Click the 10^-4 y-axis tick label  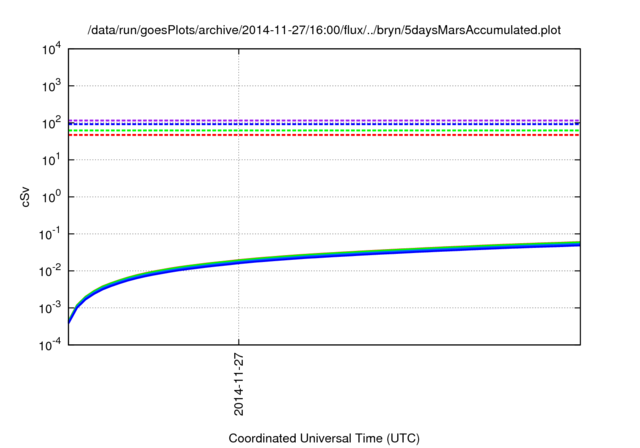pos(50,345)
